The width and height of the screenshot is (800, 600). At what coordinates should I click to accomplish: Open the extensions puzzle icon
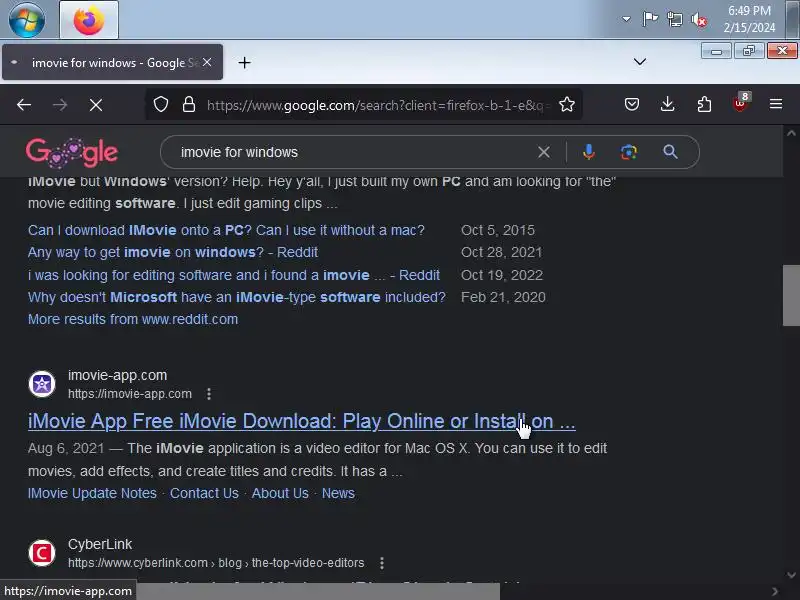click(704, 105)
